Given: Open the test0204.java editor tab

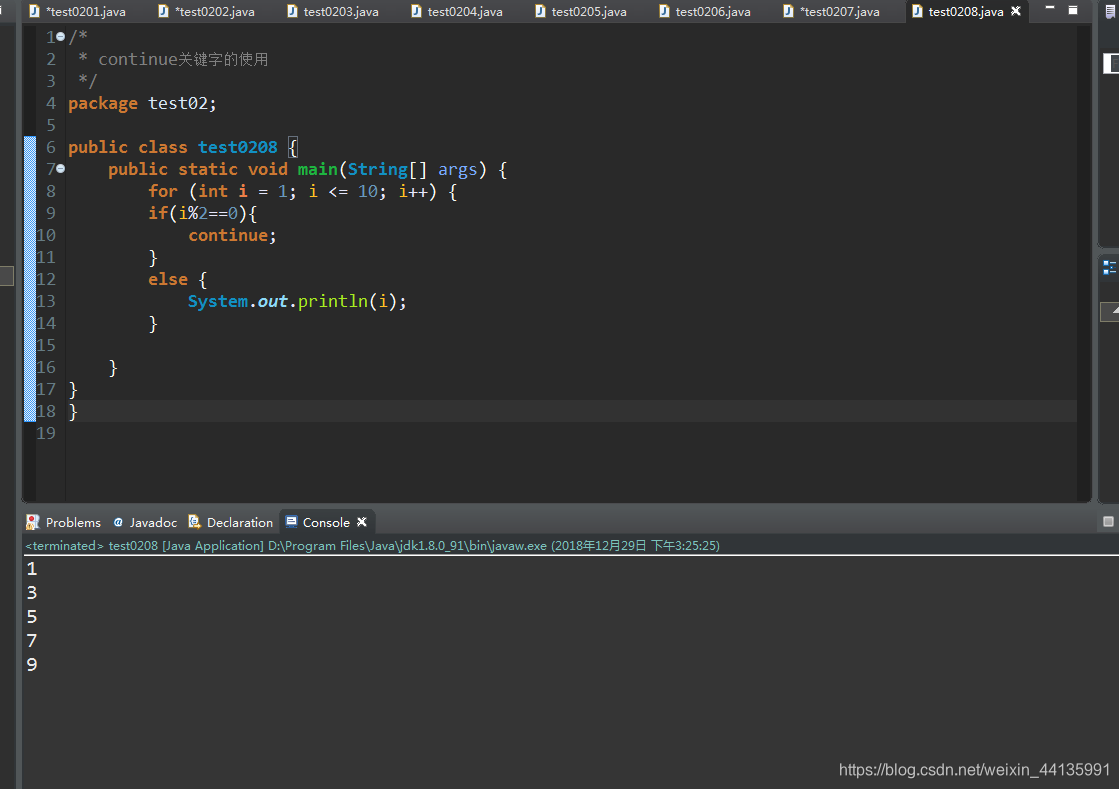Looking at the screenshot, I should point(457,11).
